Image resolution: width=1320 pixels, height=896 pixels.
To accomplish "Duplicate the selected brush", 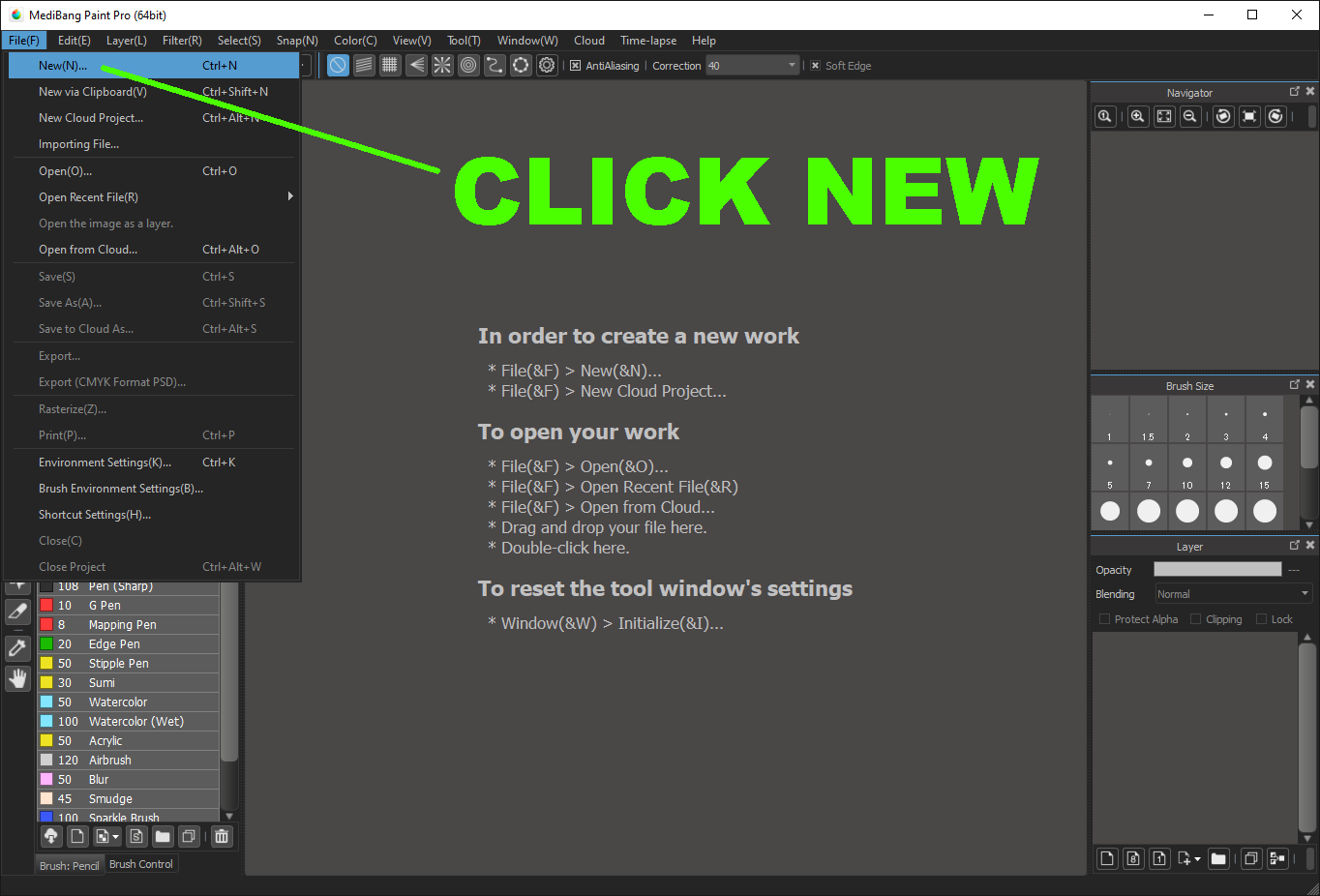I will (189, 836).
